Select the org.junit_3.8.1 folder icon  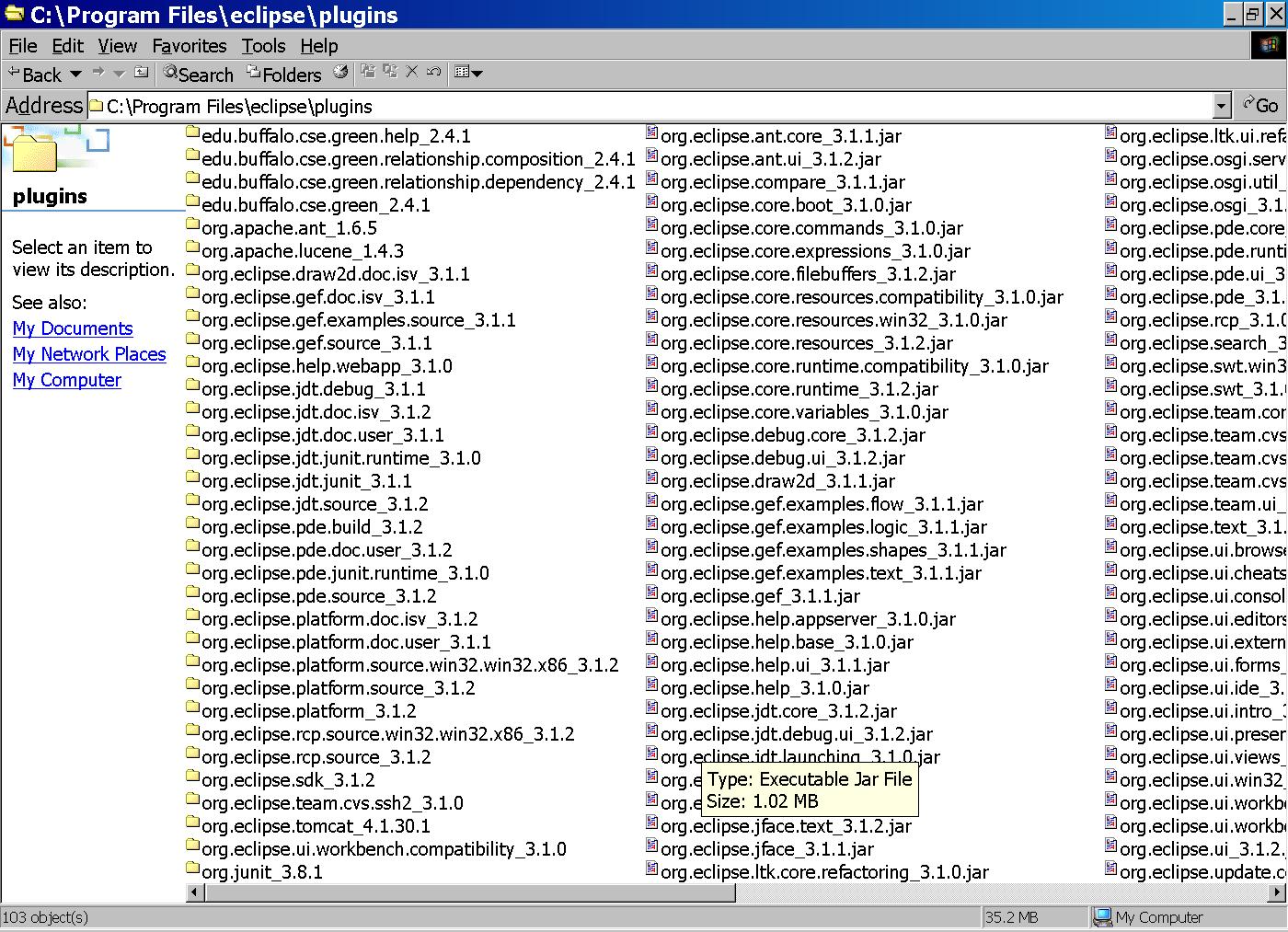(x=193, y=869)
